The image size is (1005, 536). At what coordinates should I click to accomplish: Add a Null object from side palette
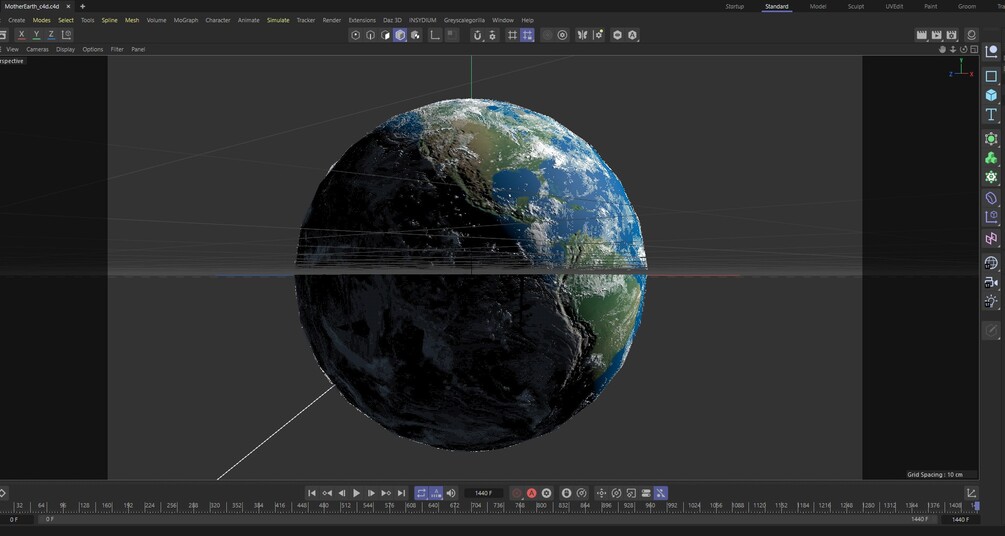991,52
